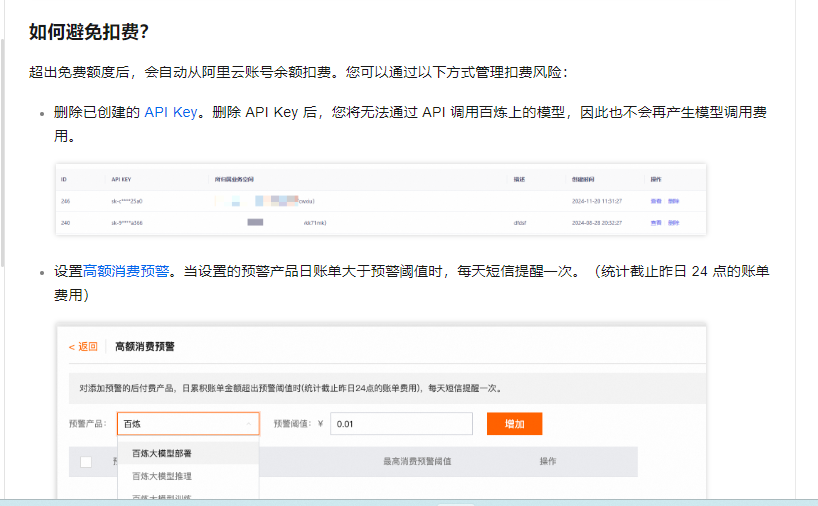This screenshot has width=818, height=506.
Task: Click the grey notice text starting 对添加预警的后付费产品
Action: tap(291, 388)
